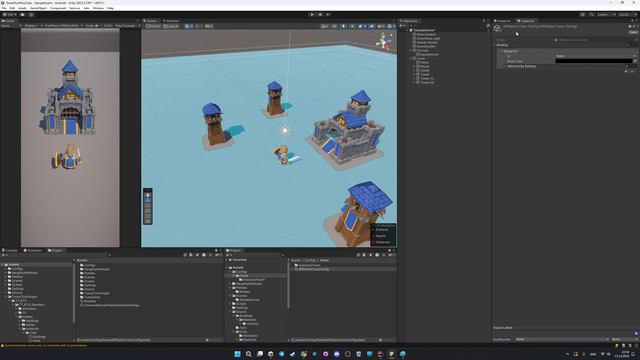Select AnimatorPreset folder in right Project panel
Image resolution: width=640 pixels, height=360 pixels.
[x=309, y=265]
